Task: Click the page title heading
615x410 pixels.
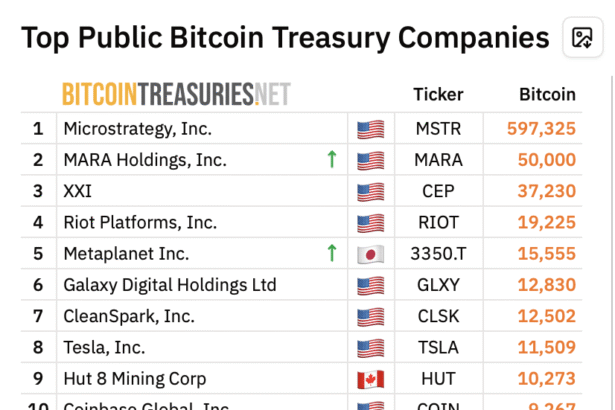Action: 285,38
